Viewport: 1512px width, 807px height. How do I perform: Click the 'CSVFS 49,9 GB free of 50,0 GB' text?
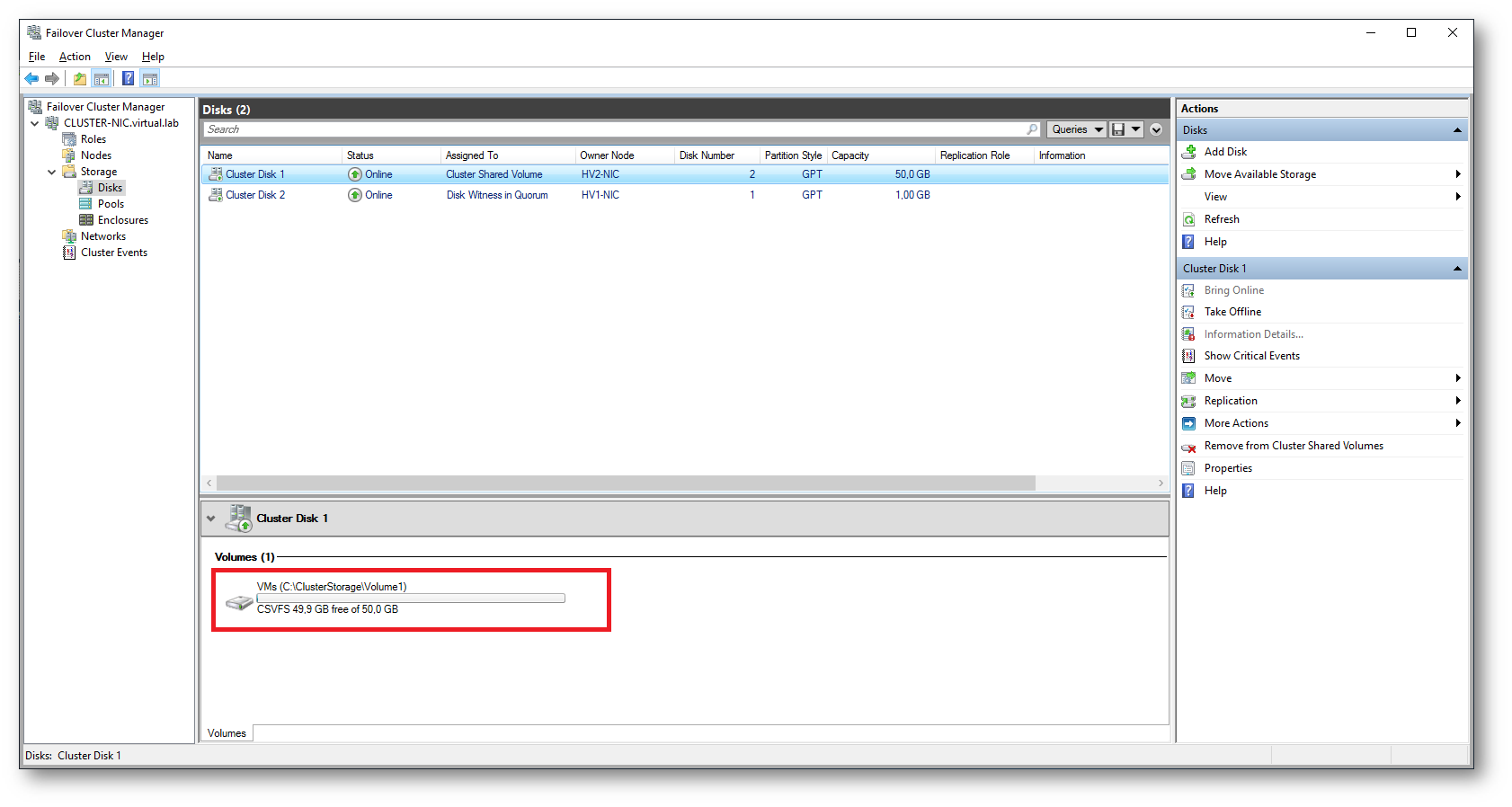point(327,609)
